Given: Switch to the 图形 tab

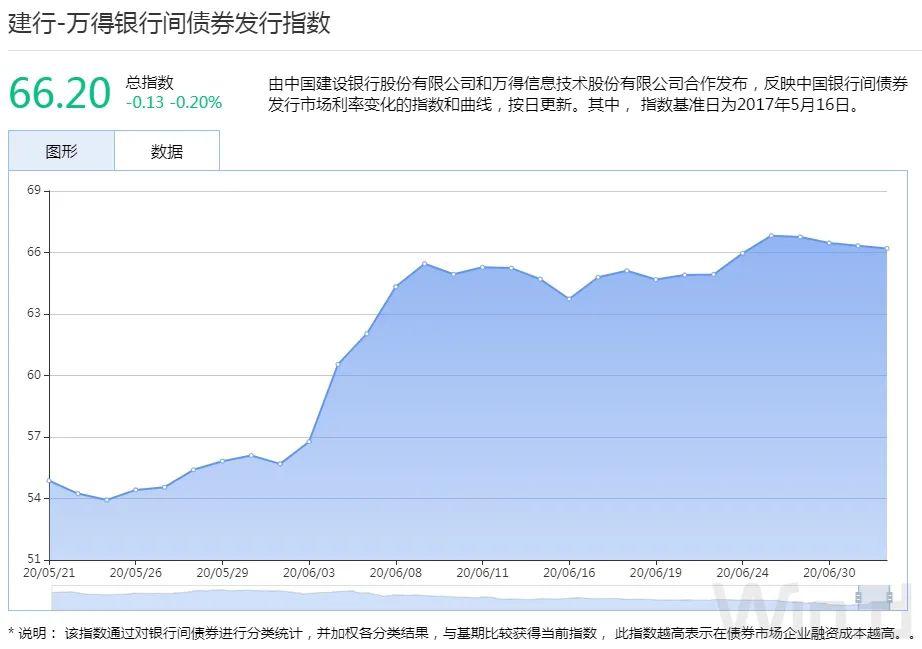Looking at the screenshot, I should point(61,151).
